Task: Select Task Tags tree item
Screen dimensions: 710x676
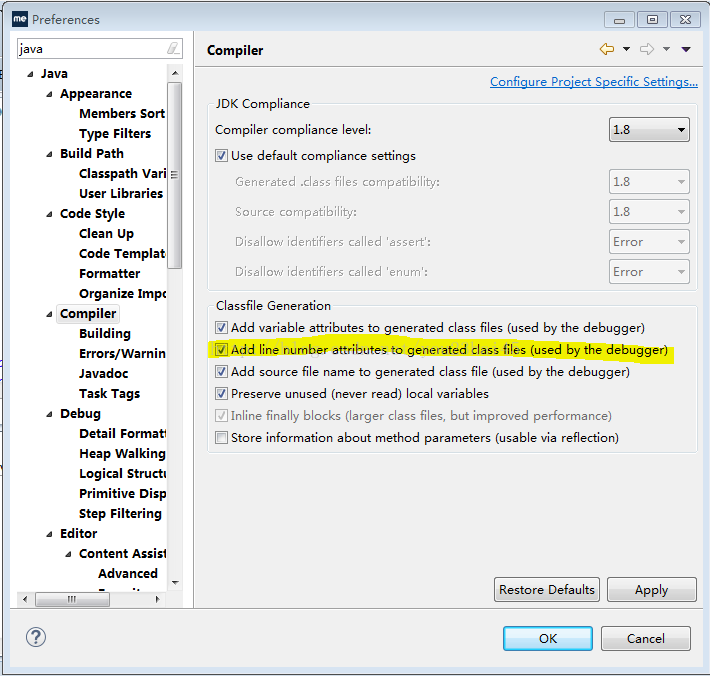Action: (110, 393)
